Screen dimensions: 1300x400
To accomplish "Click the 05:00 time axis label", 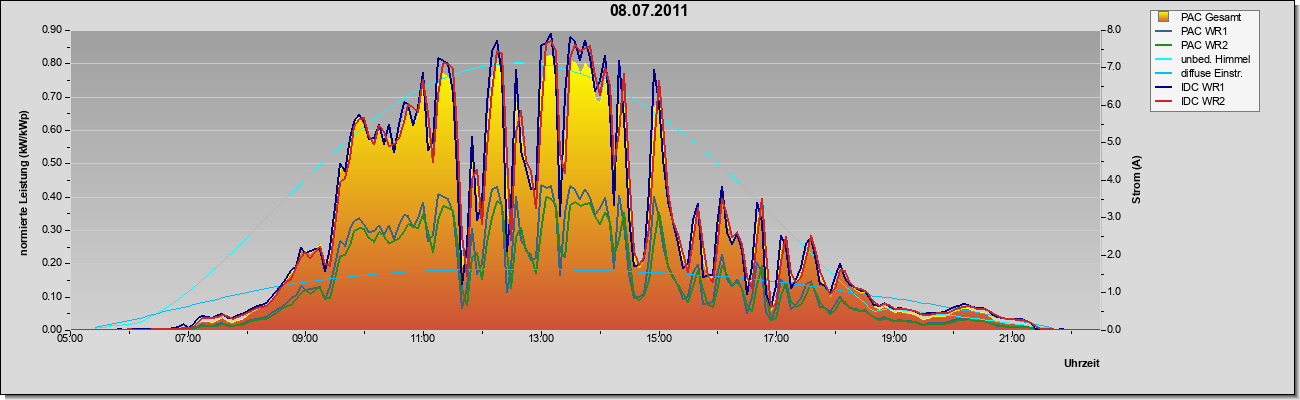I will [x=70, y=340].
